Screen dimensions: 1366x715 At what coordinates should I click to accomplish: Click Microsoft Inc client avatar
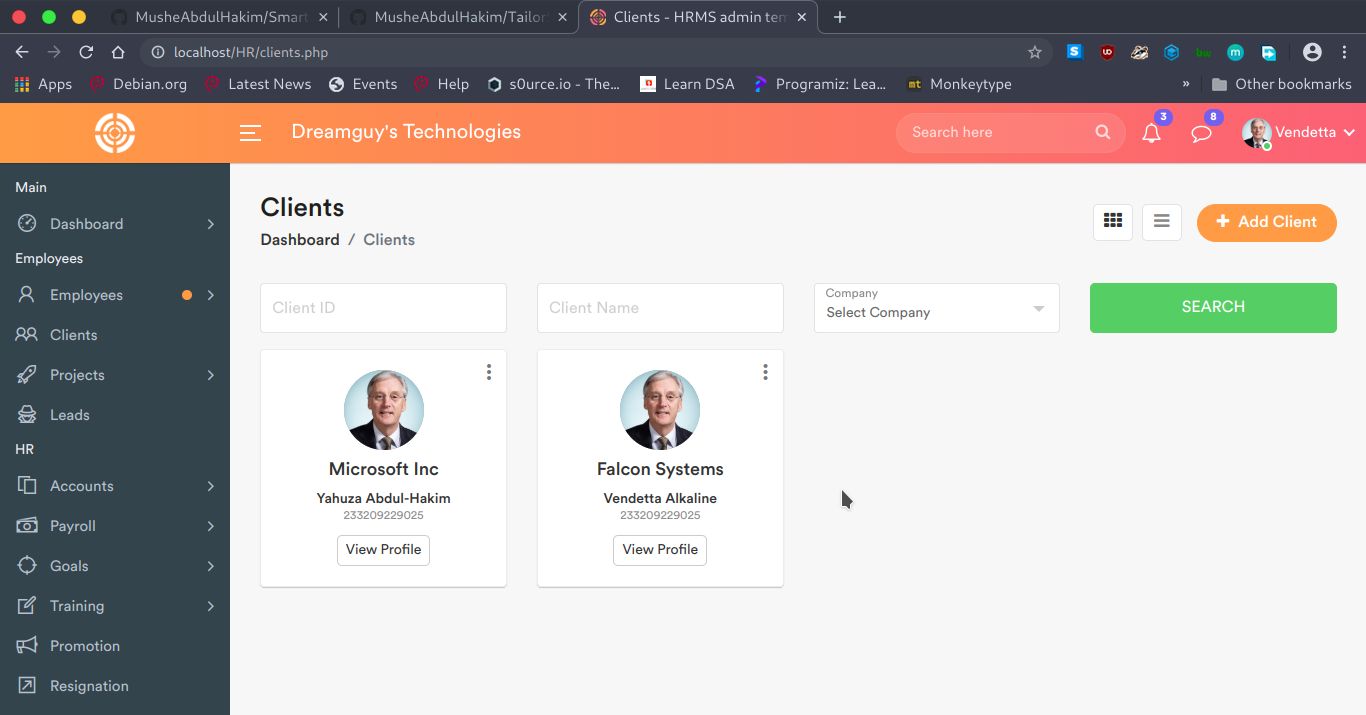pos(384,410)
